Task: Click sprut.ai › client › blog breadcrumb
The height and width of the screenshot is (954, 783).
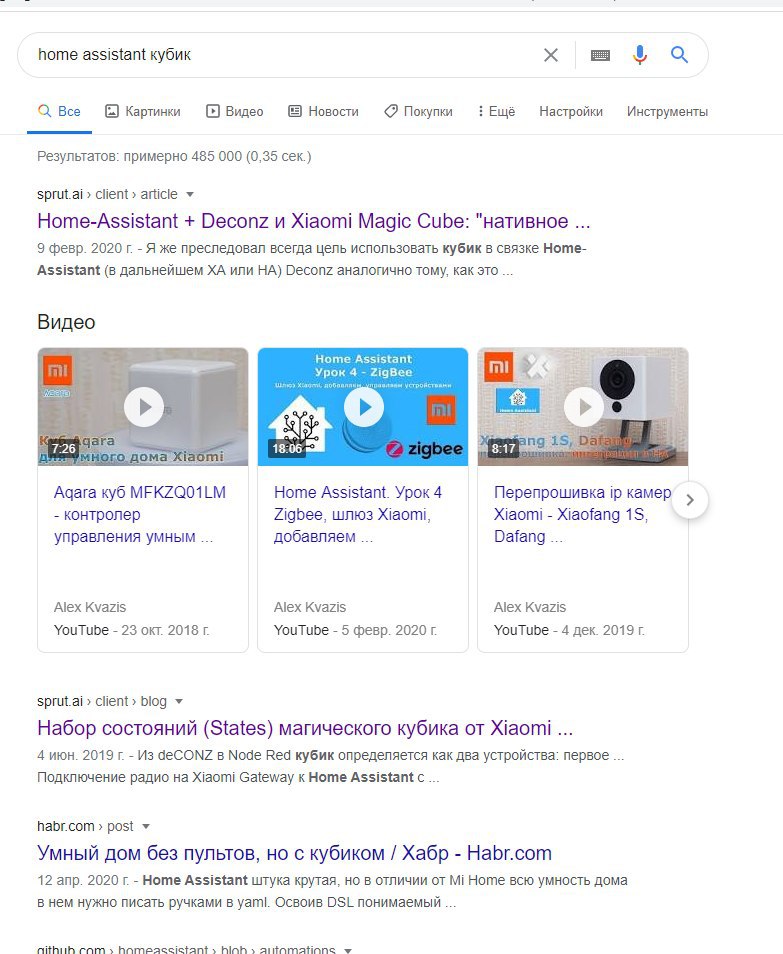Action: 102,701
